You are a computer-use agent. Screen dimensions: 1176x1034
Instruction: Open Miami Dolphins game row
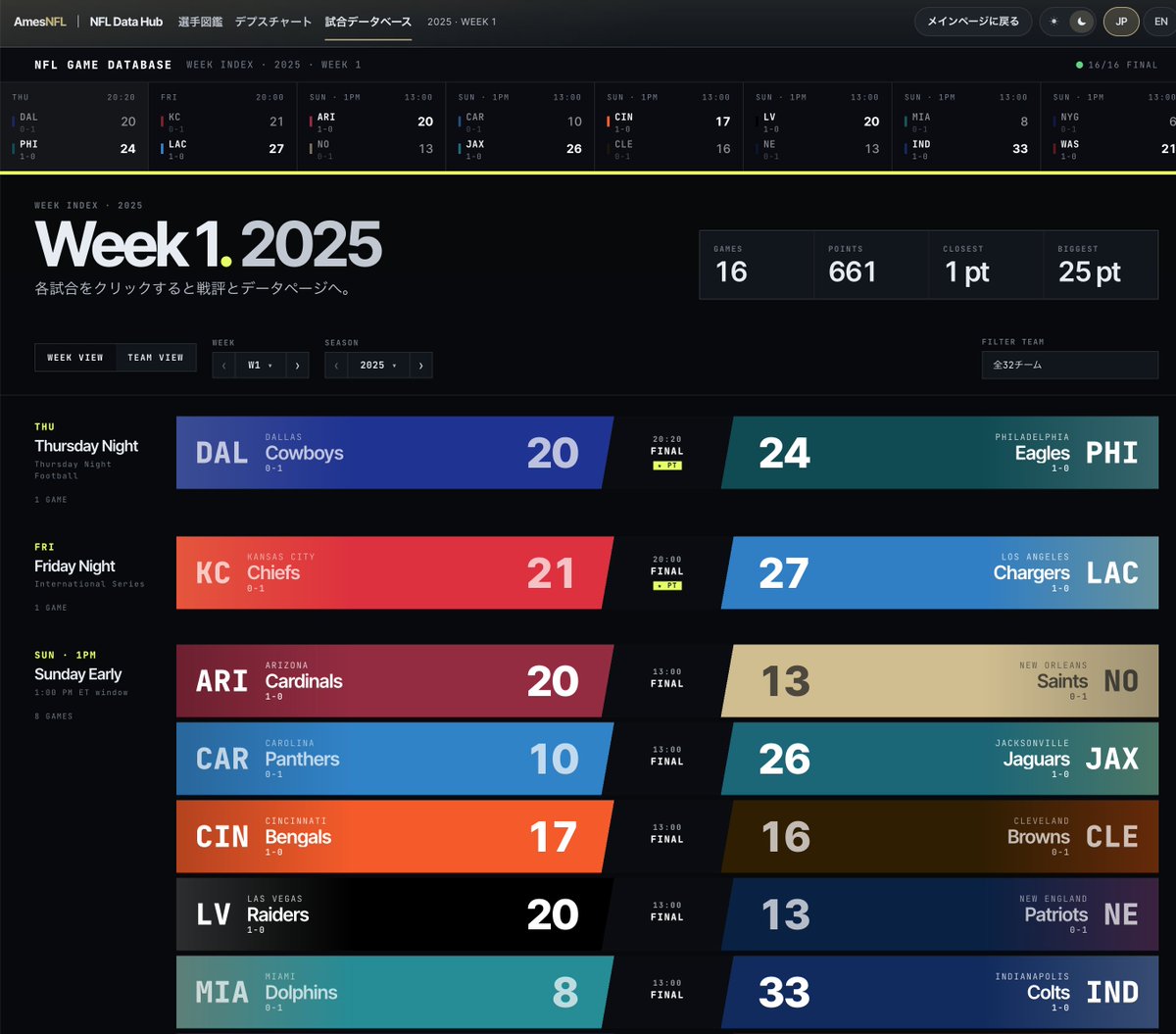pyautogui.click(x=395, y=992)
